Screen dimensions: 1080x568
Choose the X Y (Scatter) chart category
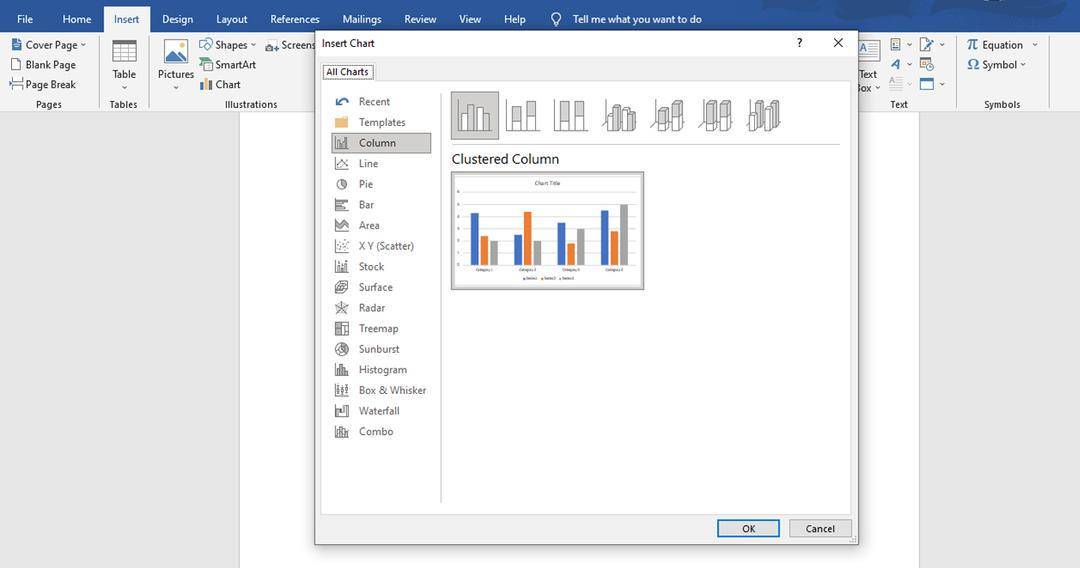pos(381,246)
